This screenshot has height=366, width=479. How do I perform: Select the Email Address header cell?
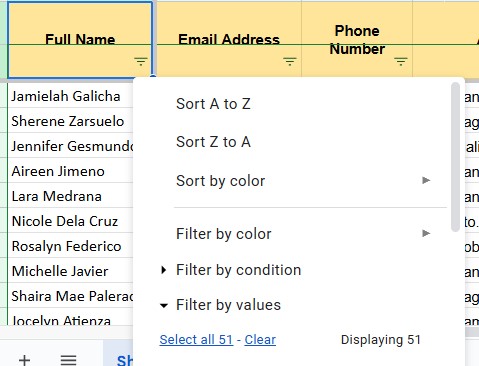(x=229, y=40)
